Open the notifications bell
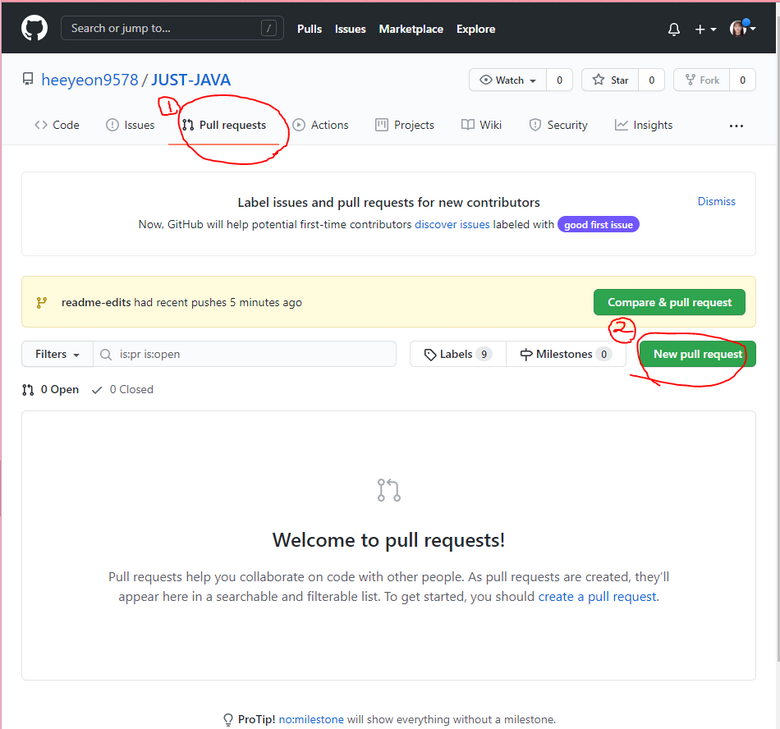 tap(674, 29)
